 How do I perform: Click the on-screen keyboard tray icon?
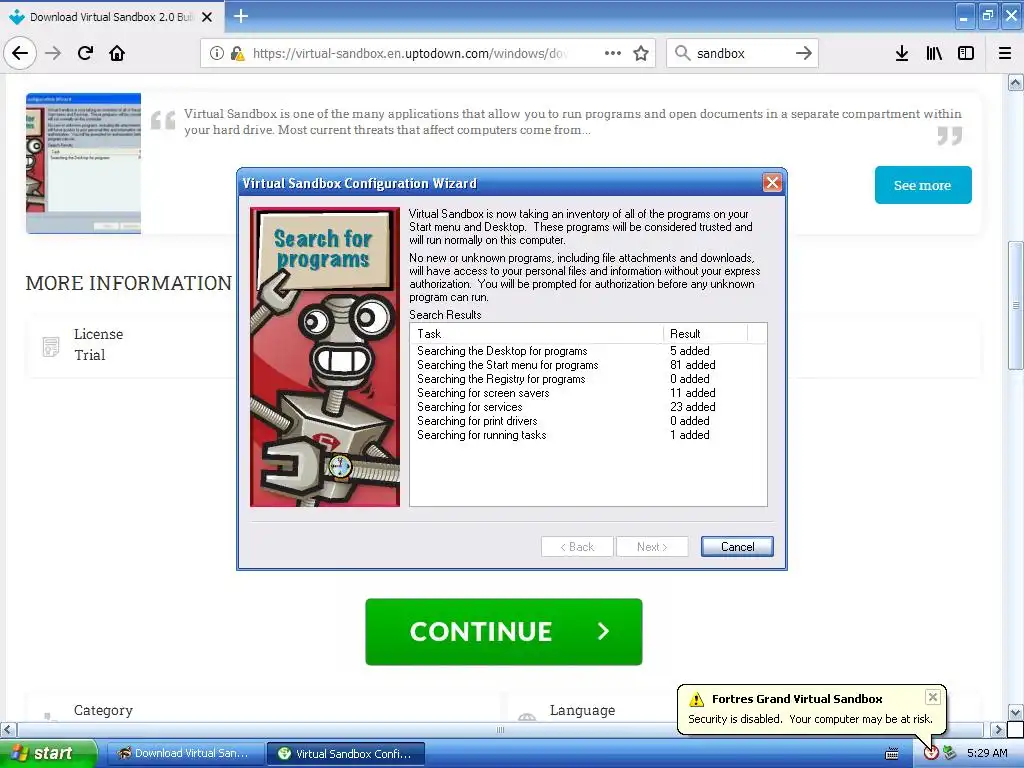click(x=891, y=754)
